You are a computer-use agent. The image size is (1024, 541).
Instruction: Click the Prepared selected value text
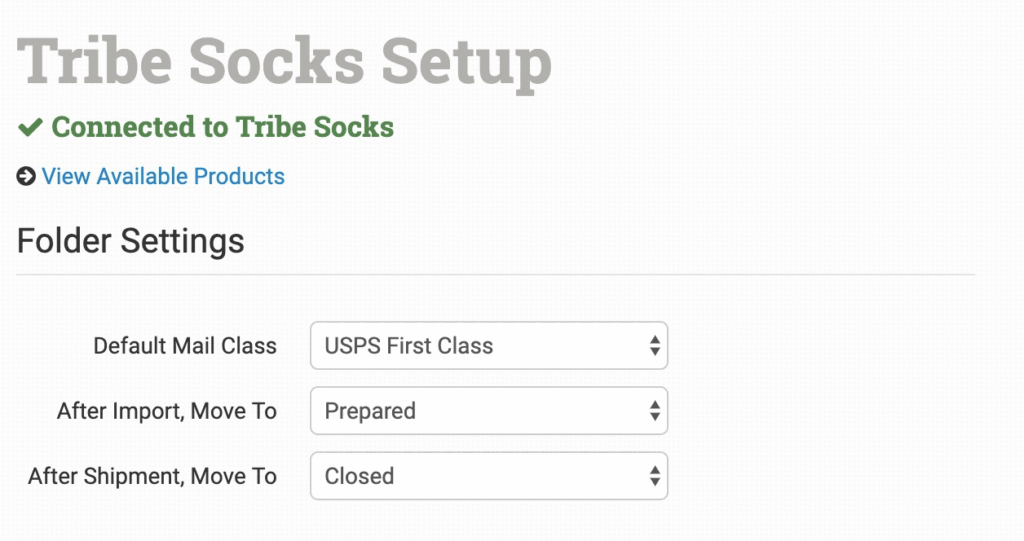pos(370,411)
